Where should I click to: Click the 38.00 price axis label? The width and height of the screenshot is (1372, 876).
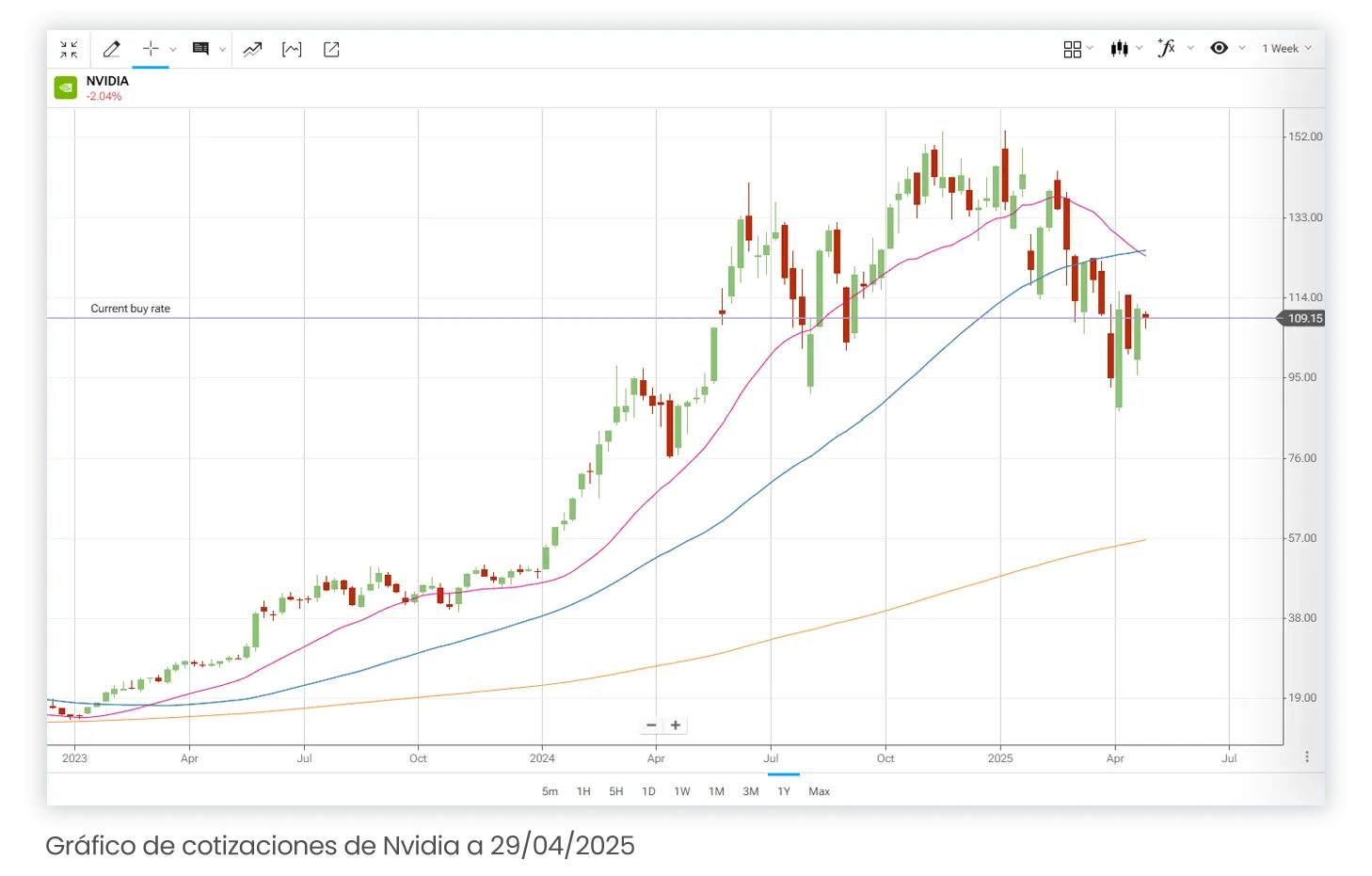[1302, 618]
